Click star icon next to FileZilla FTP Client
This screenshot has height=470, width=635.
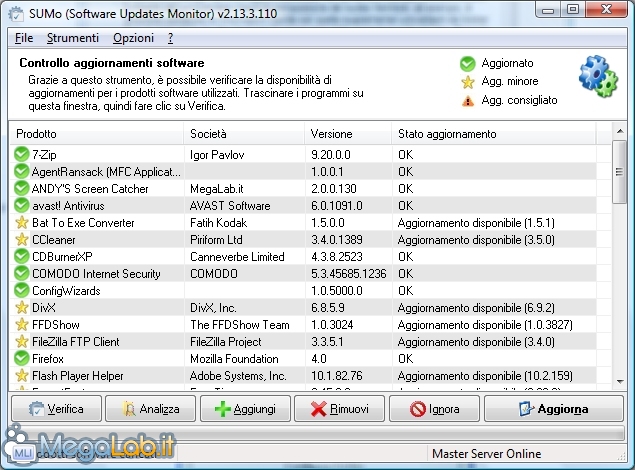[x=21, y=341]
